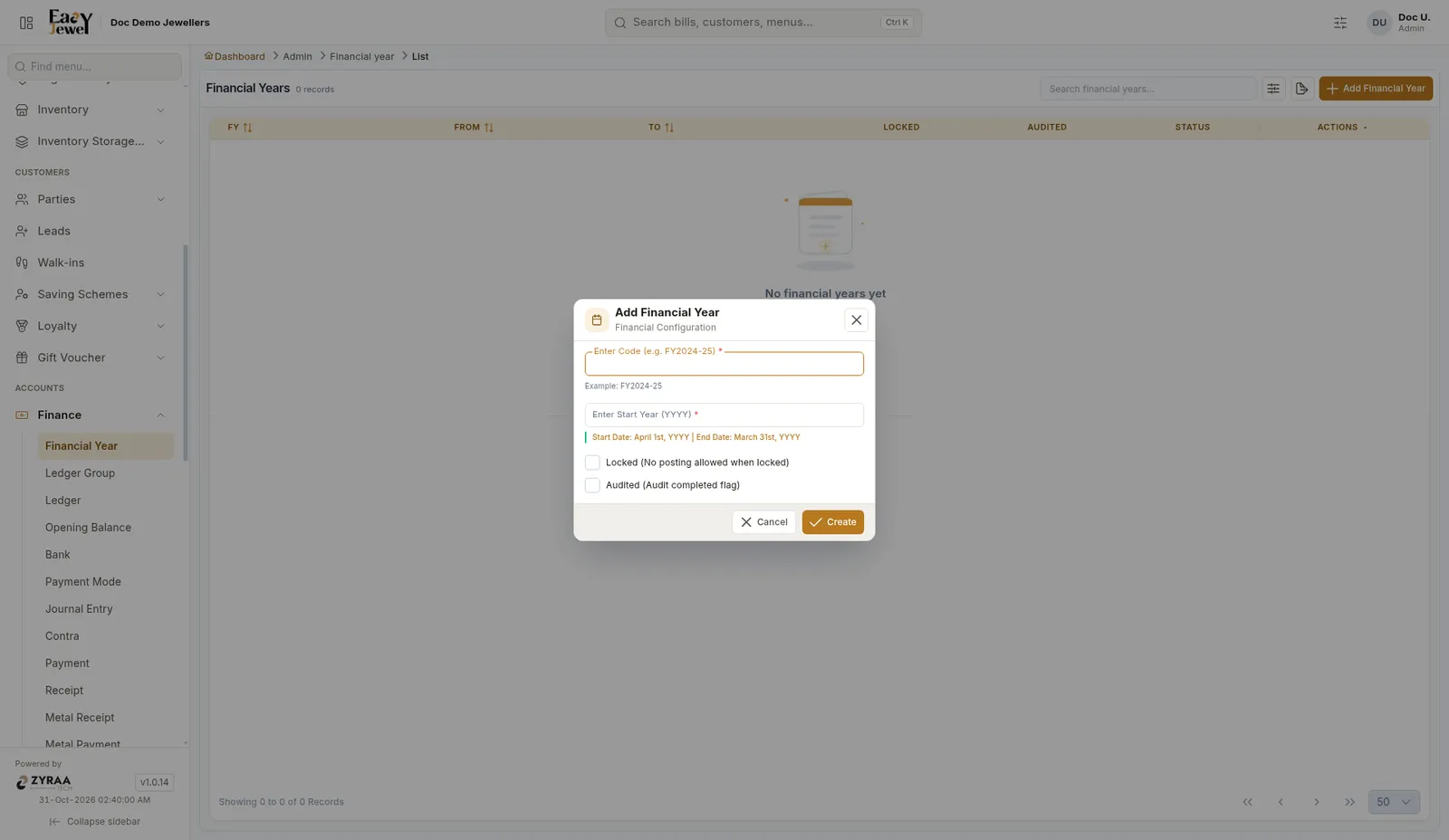
Task: Expand the Parties menu
Action: tap(91, 199)
